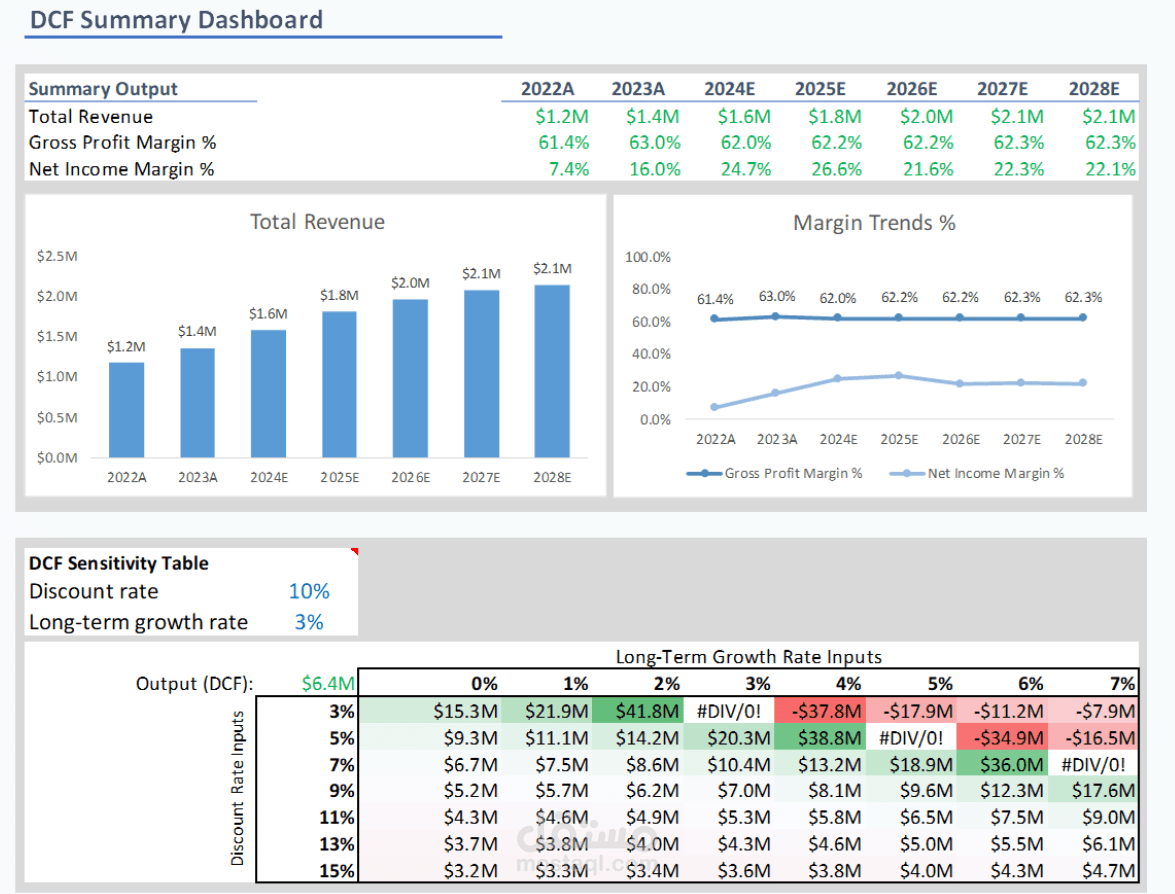
Task: Select 2022A Total Revenue $1.2M cell
Action: point(561,116)
